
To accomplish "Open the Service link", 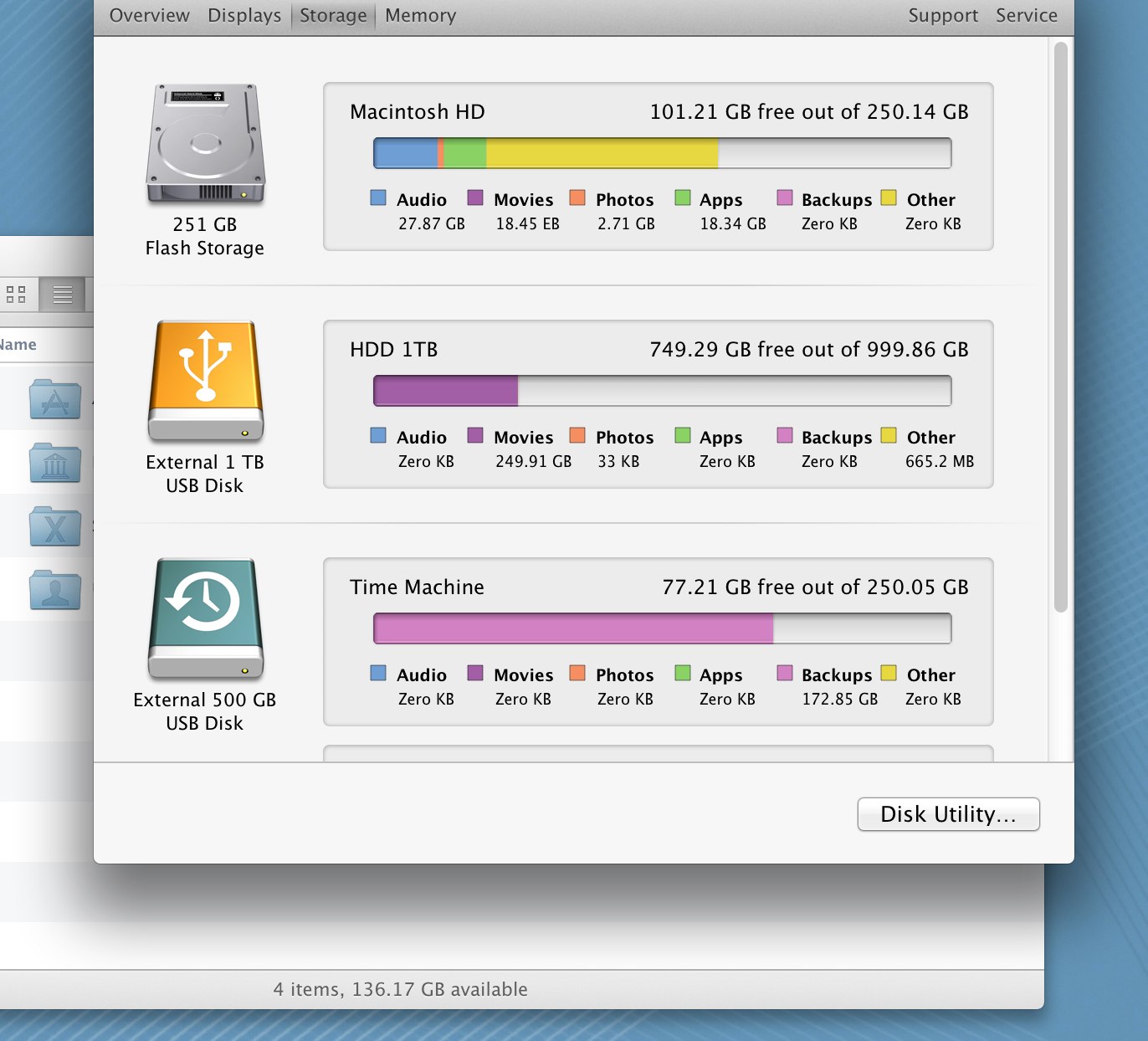I will [x=1027, y=15].
